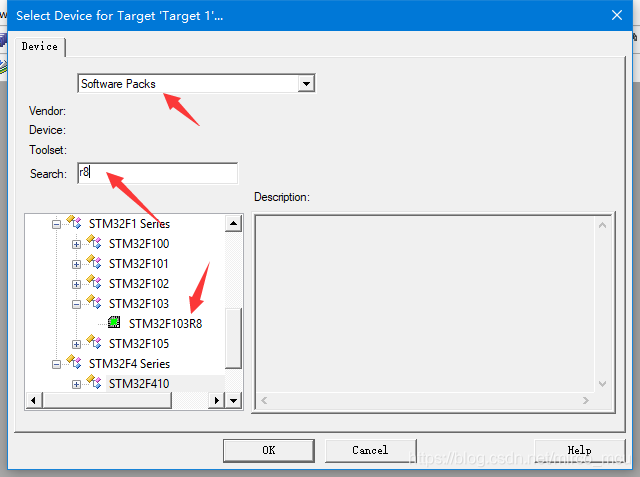Expand the STM32F100 node

[76, 244]
